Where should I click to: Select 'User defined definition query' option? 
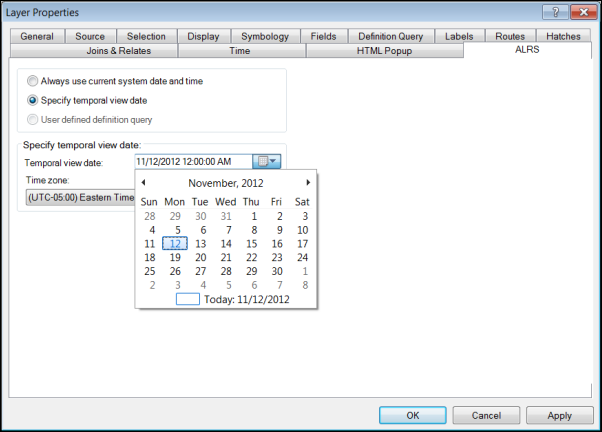[34, 119]
